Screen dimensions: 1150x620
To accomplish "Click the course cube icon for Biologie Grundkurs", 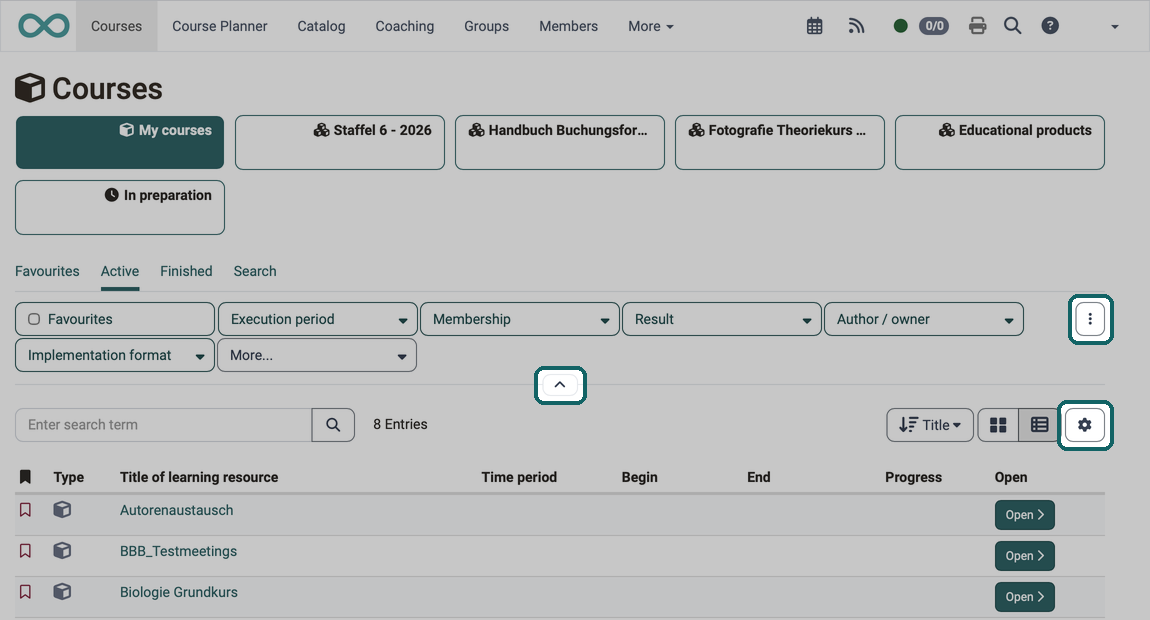I will coord(62,591).
